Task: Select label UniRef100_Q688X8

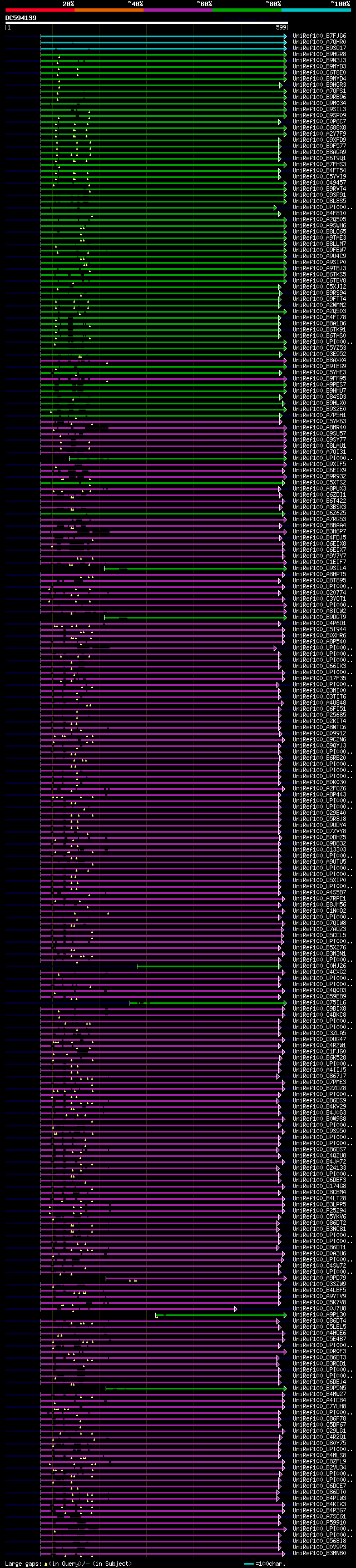Action: click(319, 128)
